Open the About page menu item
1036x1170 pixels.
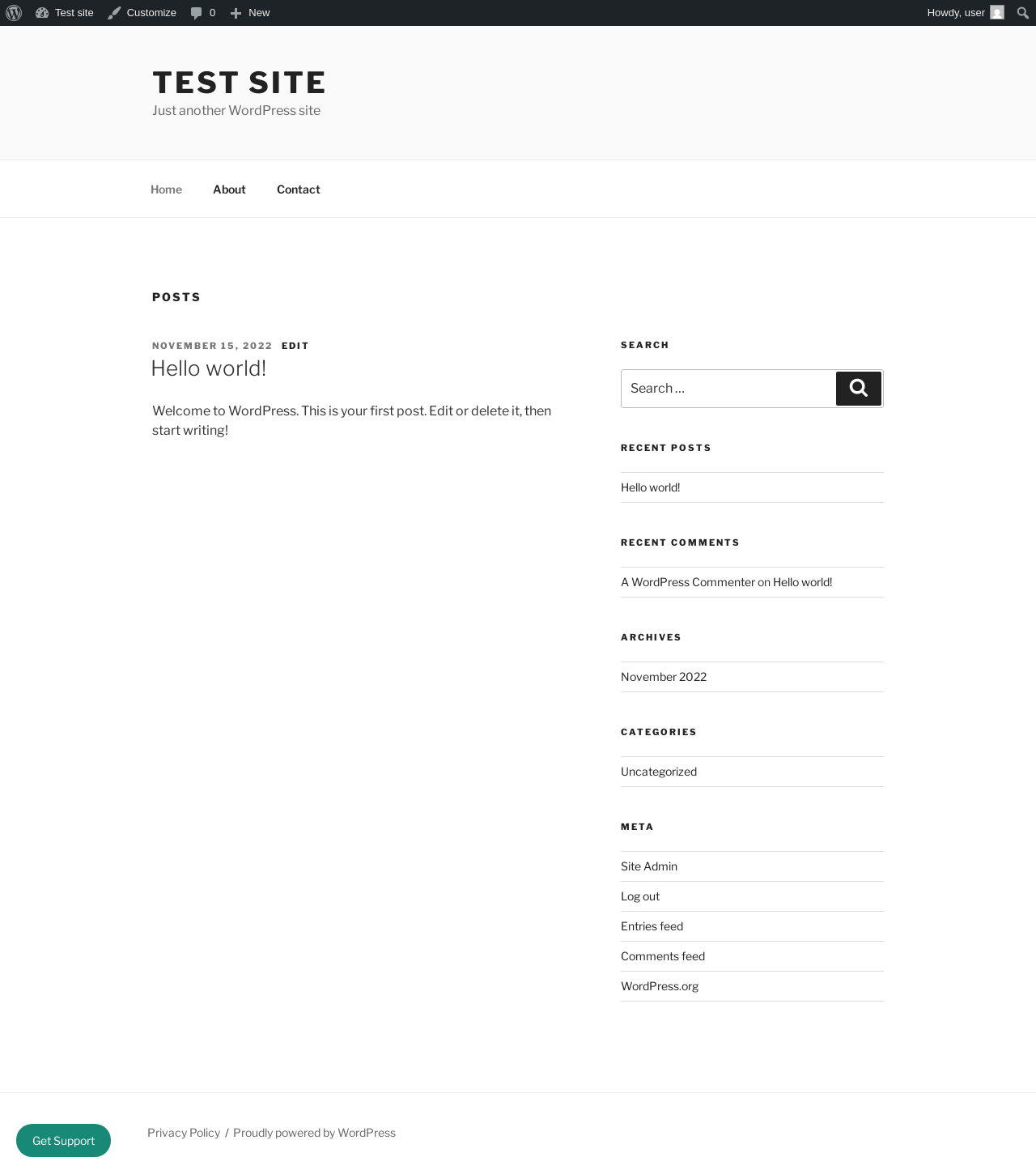tap(229, 189)
